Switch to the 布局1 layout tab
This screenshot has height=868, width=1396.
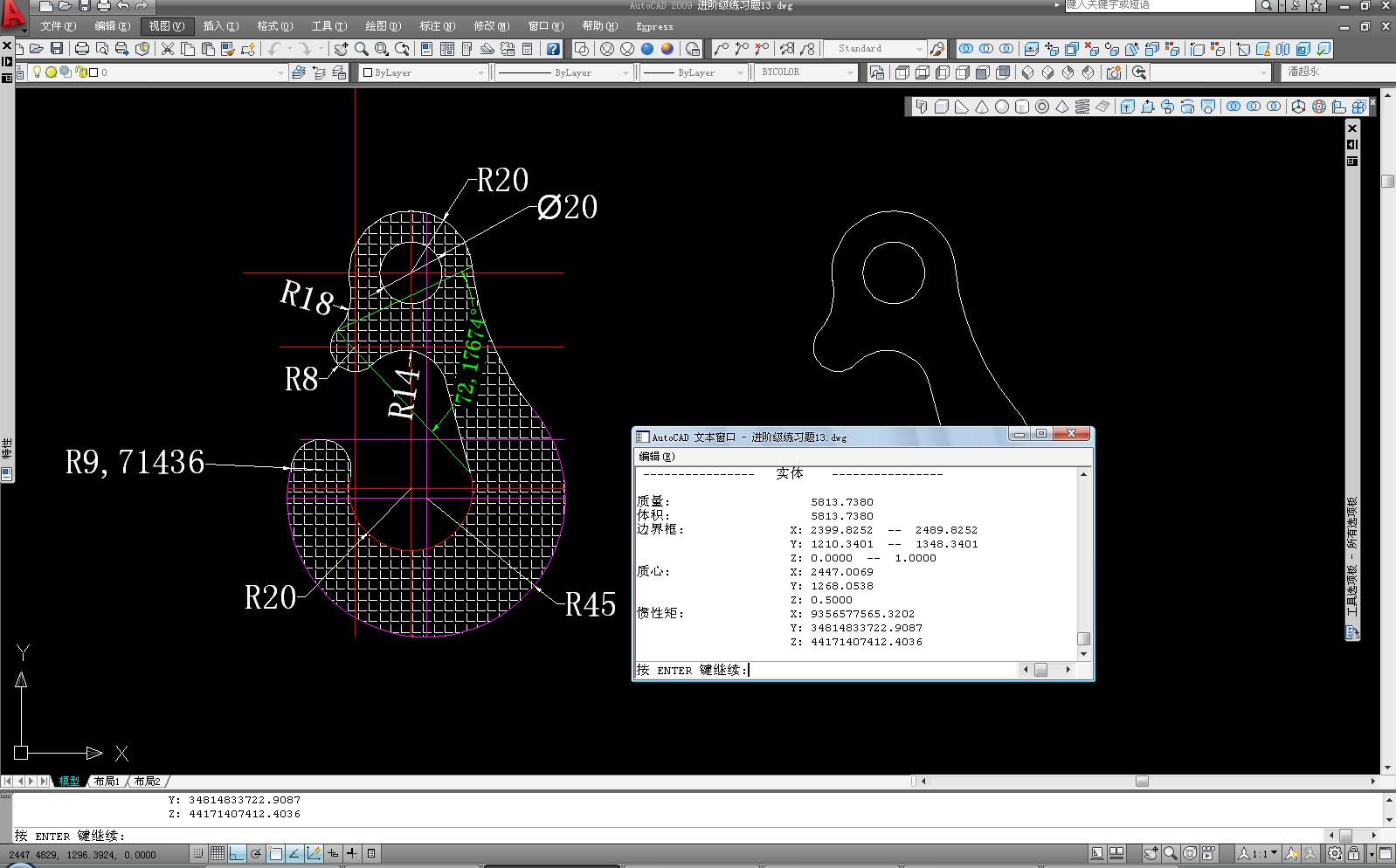(107, 782)
